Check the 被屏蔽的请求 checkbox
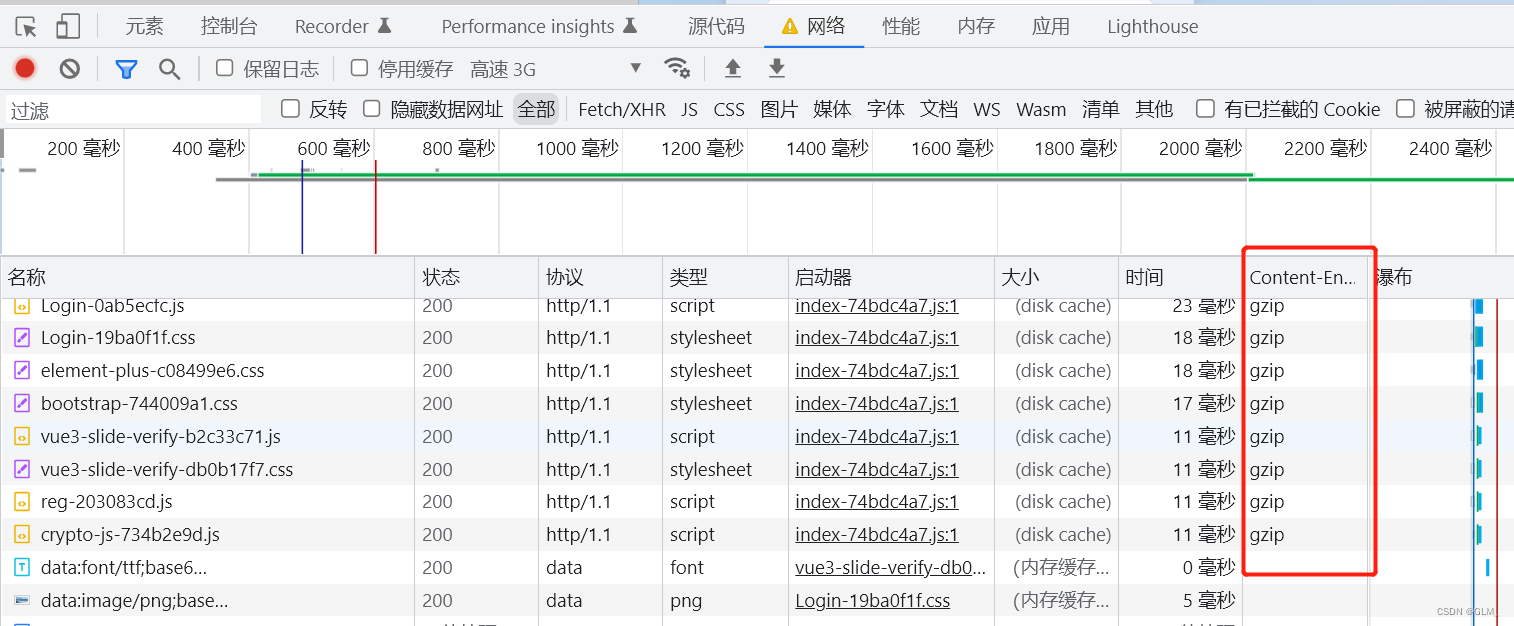The image size is (1514, 626). click(1406, 108)
